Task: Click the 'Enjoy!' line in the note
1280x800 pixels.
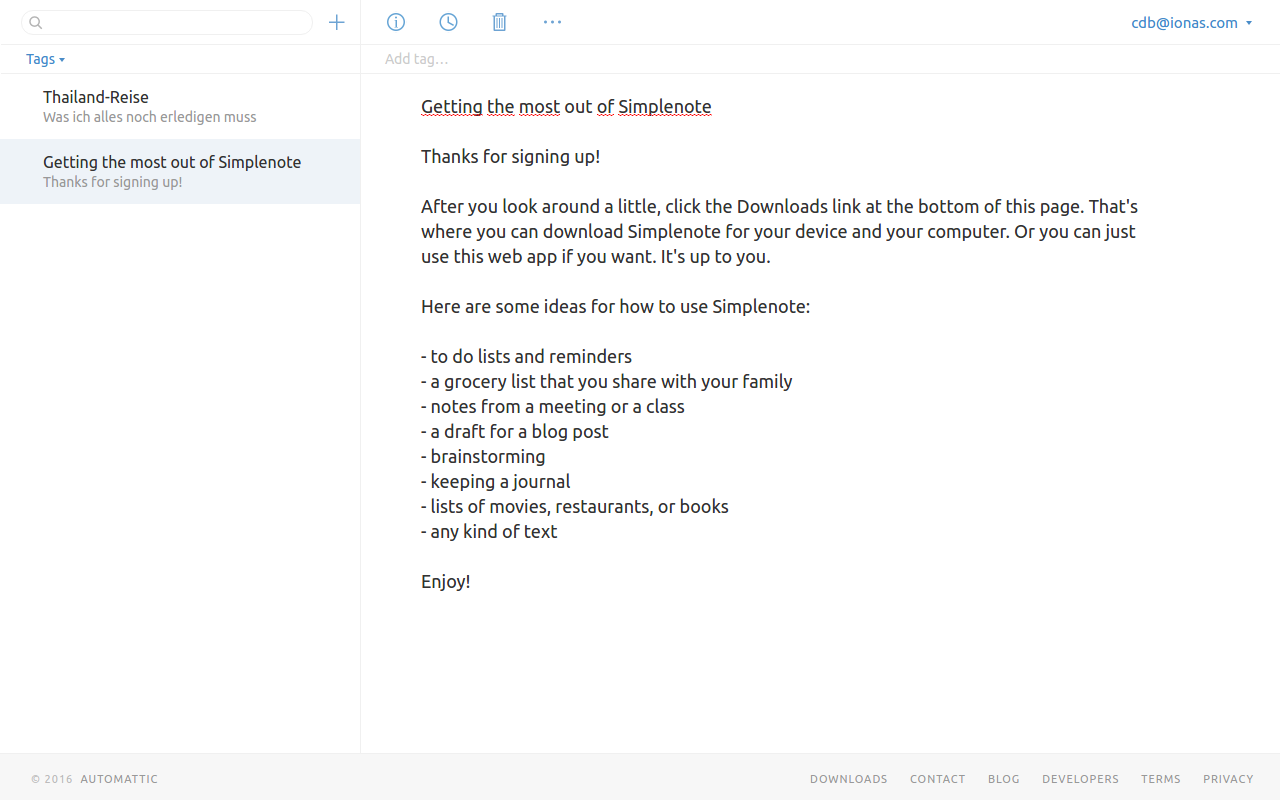Action: click(x=445, y=582)
